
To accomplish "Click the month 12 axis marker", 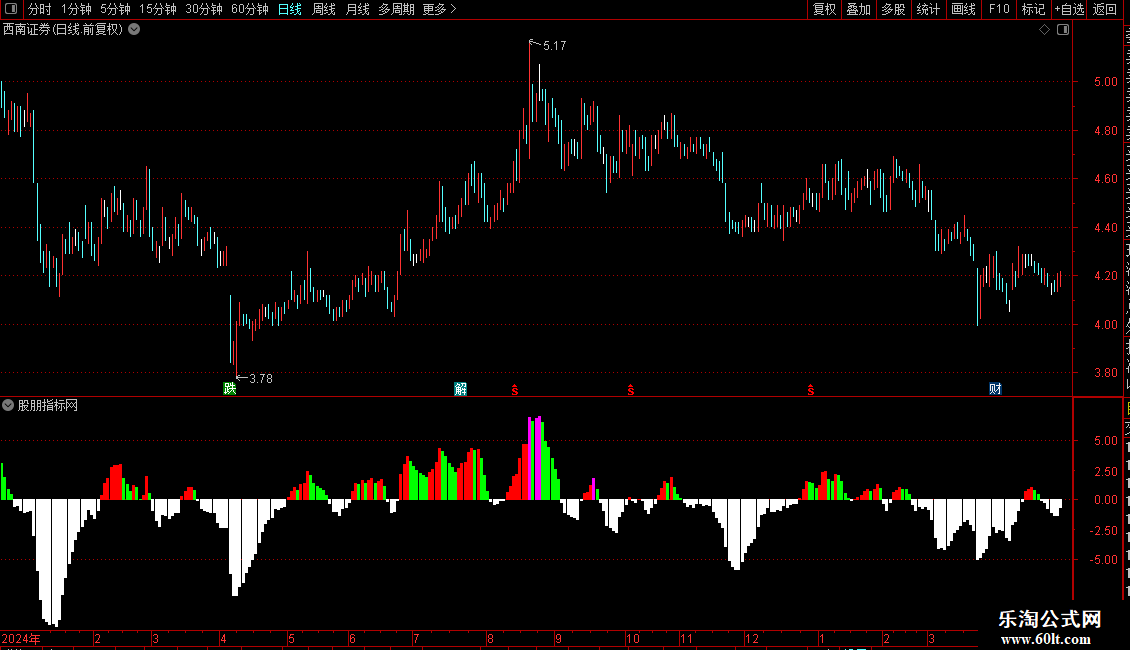I will 752,639.
